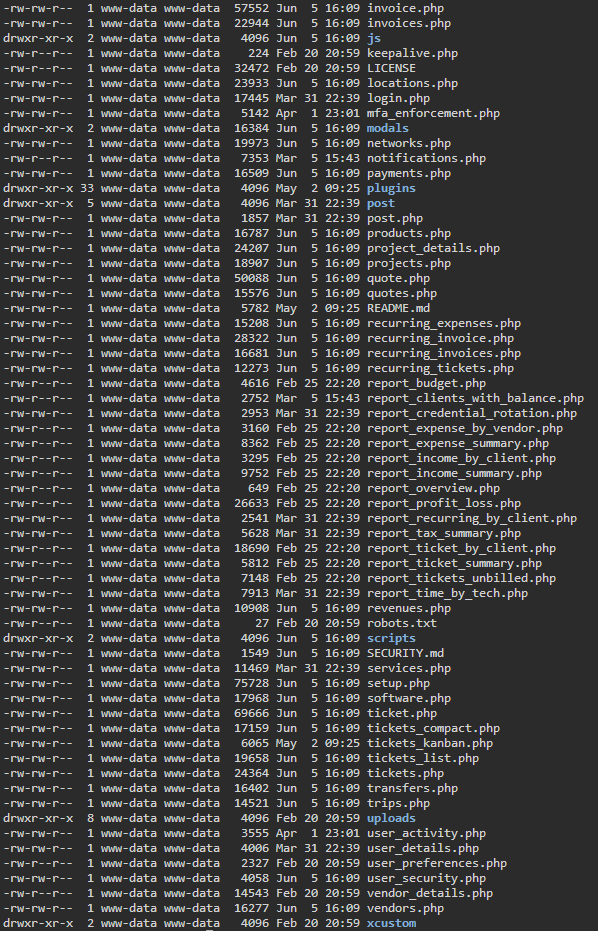Click the plugins directory name
Image resolution: width=598 pixels, height=931 pixels.
click(x=391, y=188)
